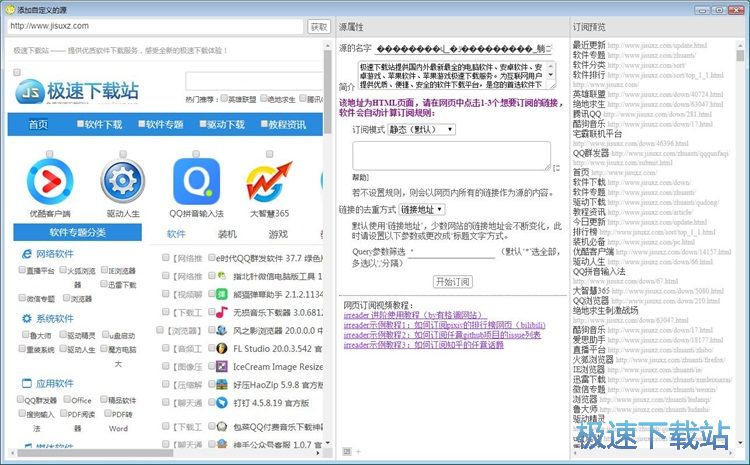Check the 鲁大师 checkbox
The height and width of the screenshot is (465, 750).
(25, 334)
